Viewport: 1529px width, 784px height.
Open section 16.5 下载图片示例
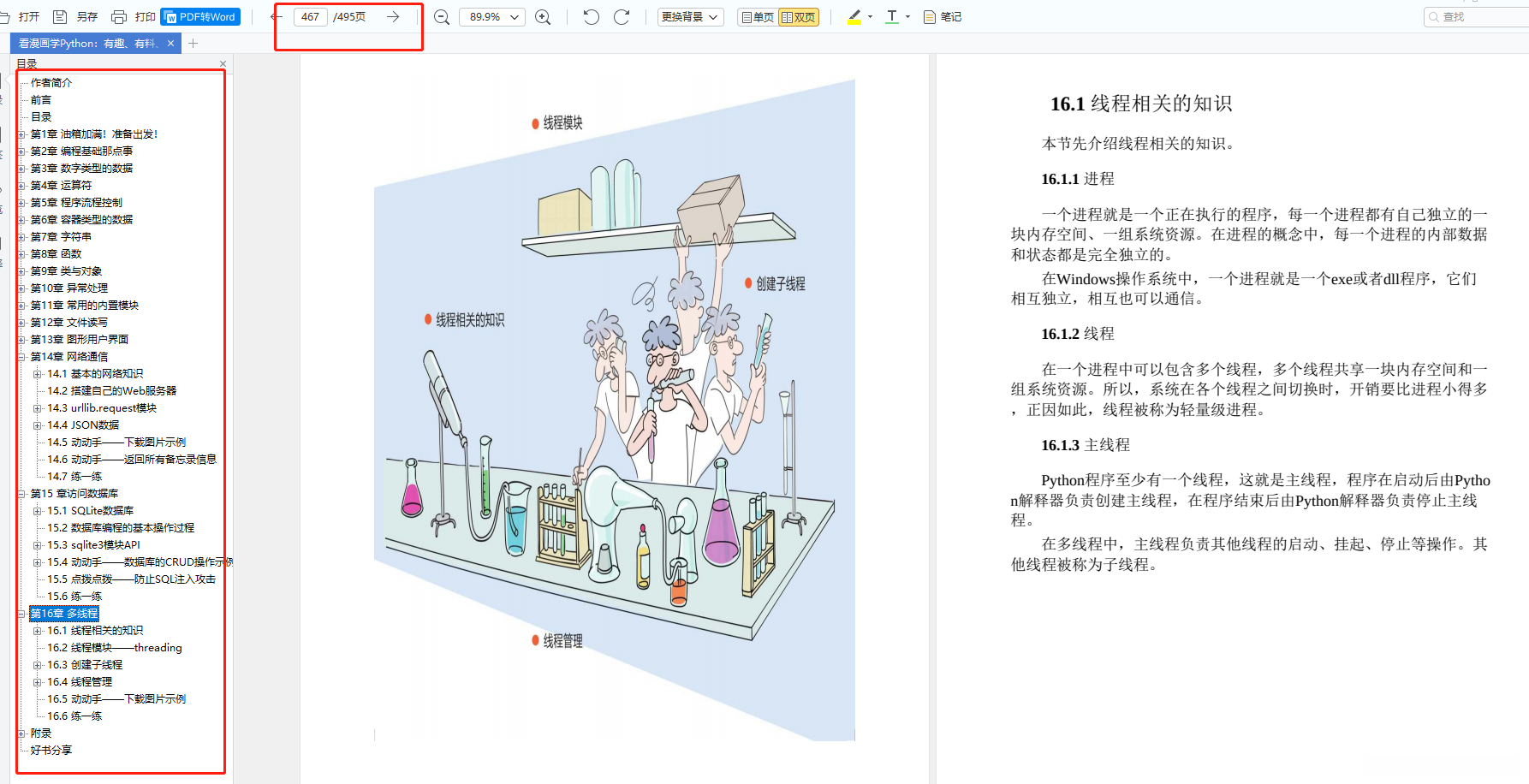(x=116, y=699)
